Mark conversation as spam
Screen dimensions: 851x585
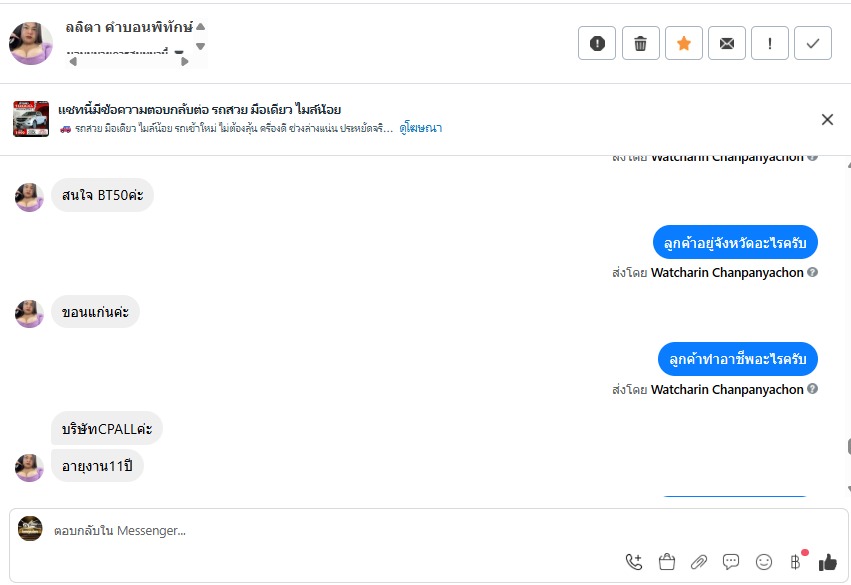[597, 43]
